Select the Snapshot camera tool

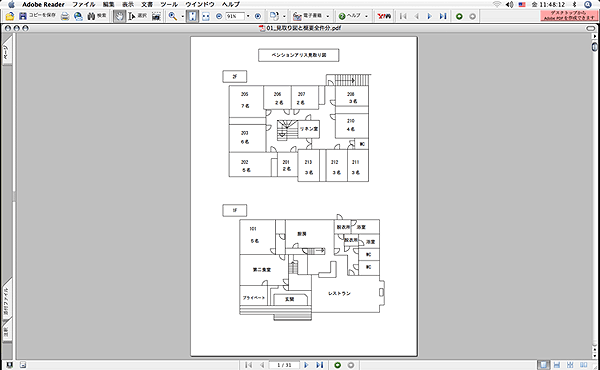(156, 16)
